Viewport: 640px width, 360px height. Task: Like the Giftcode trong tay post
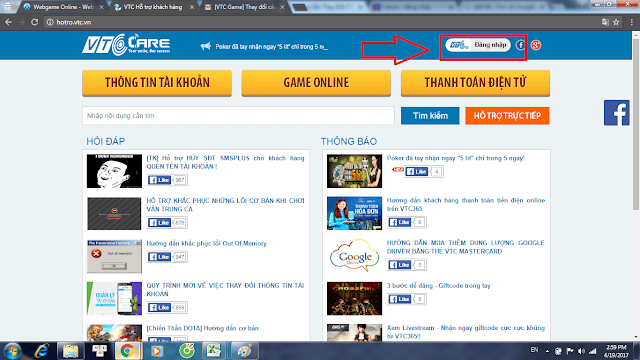point(400,299)
